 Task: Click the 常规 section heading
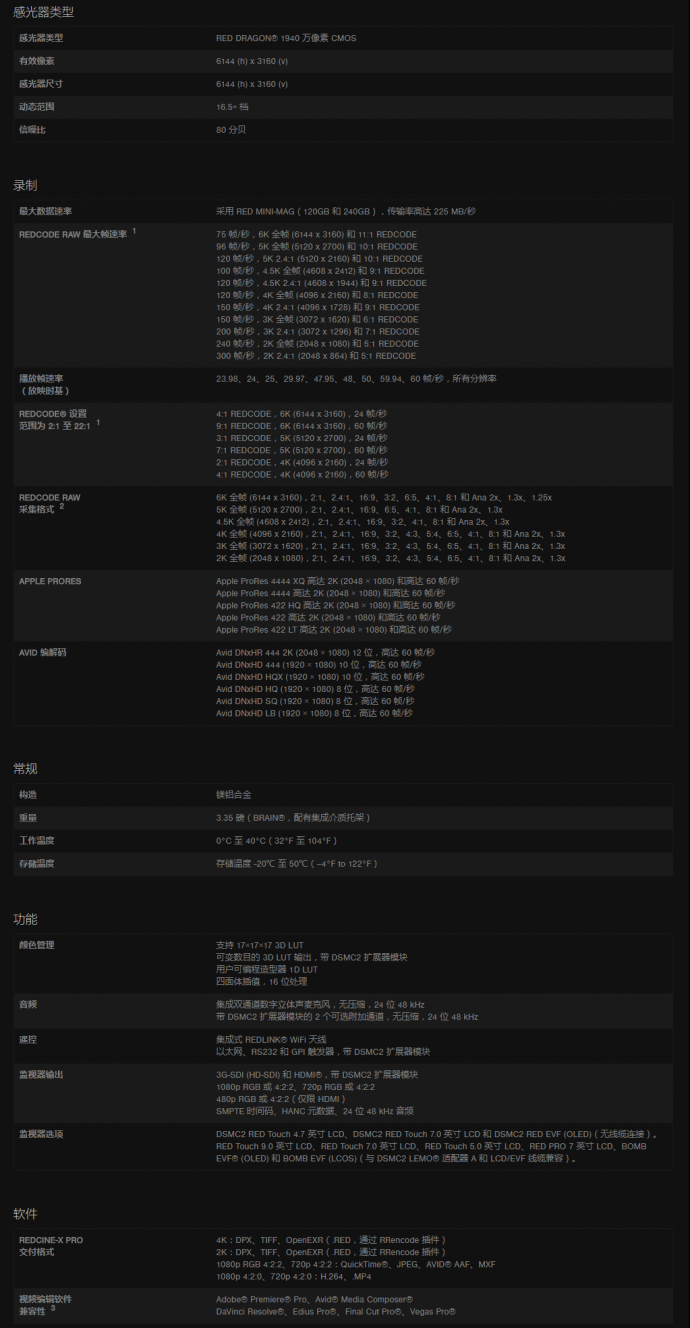25,769
